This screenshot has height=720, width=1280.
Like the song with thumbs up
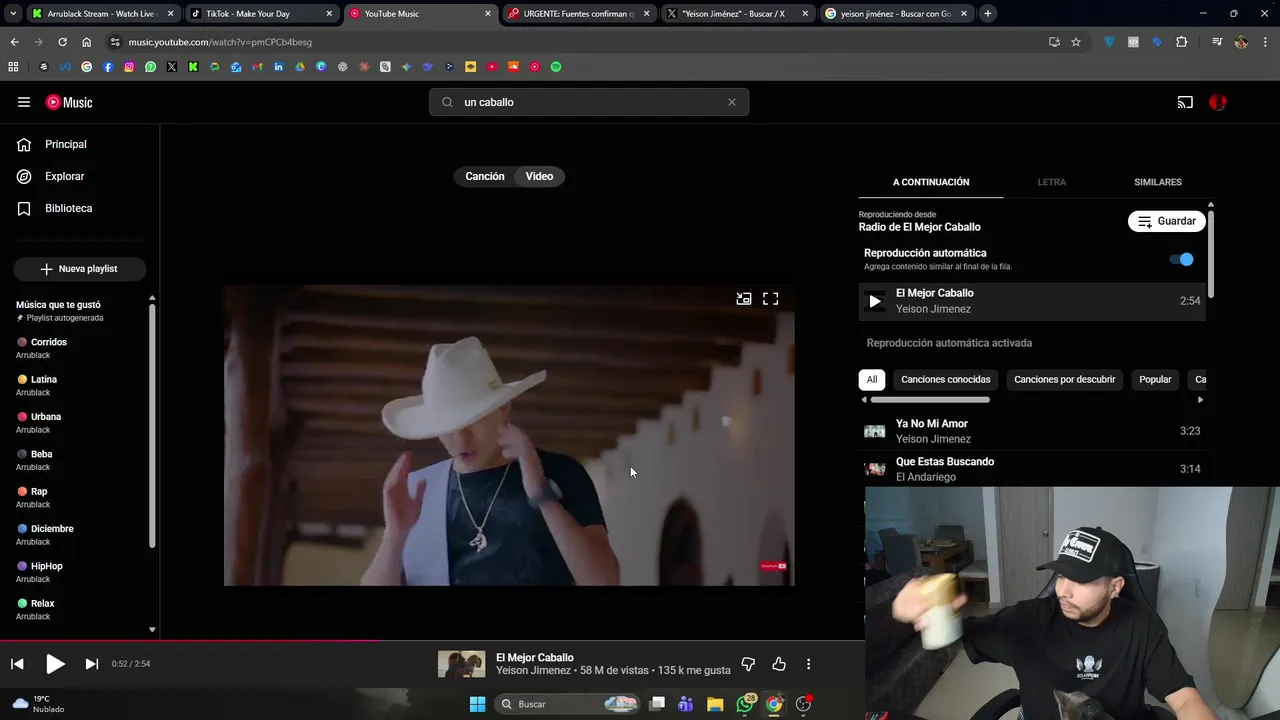779,664
